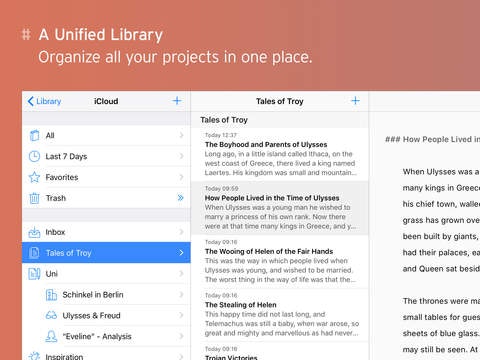Open chevron for All row
This screenshot has height=360, width=480.
[181, 135]
